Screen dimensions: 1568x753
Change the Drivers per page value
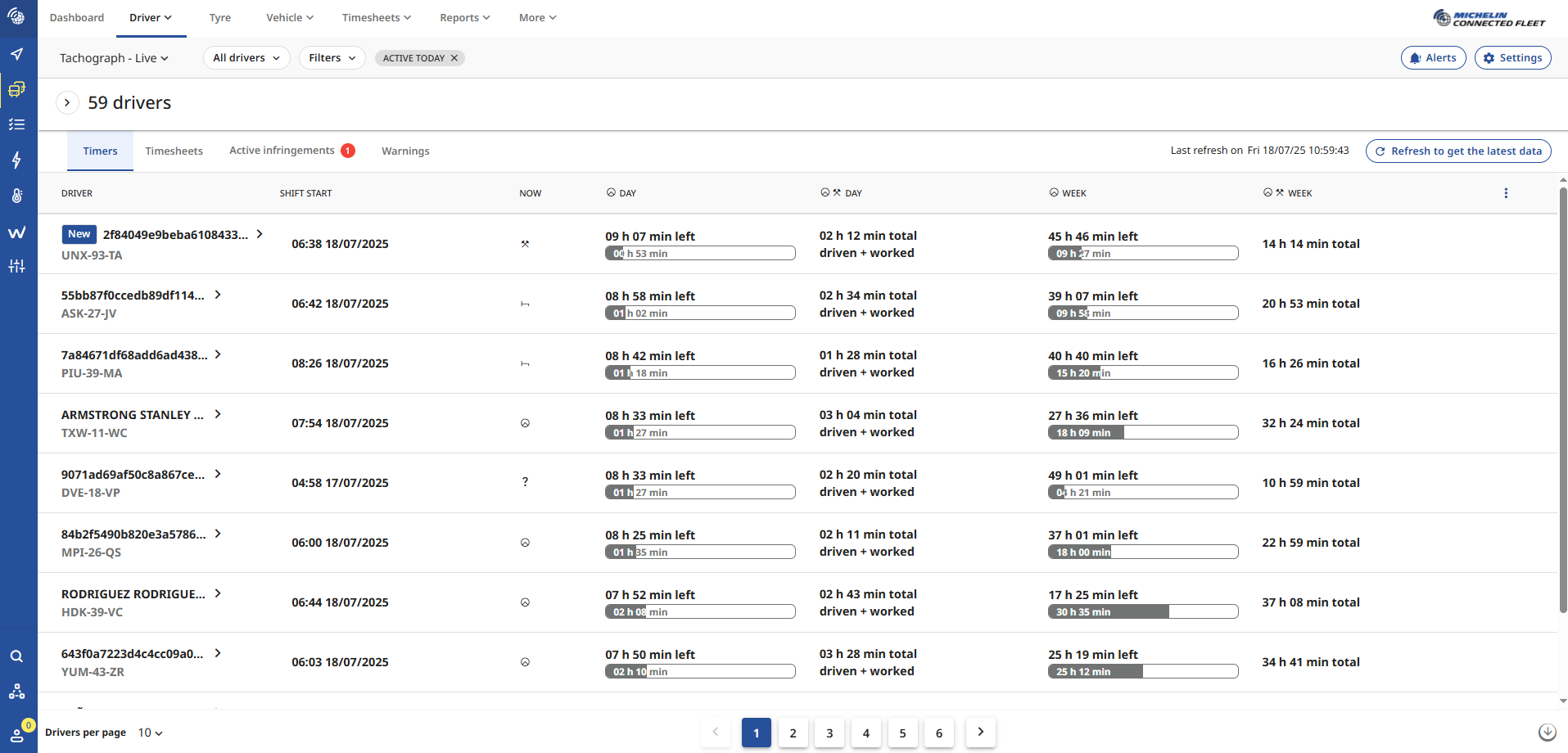coord(150,733)
